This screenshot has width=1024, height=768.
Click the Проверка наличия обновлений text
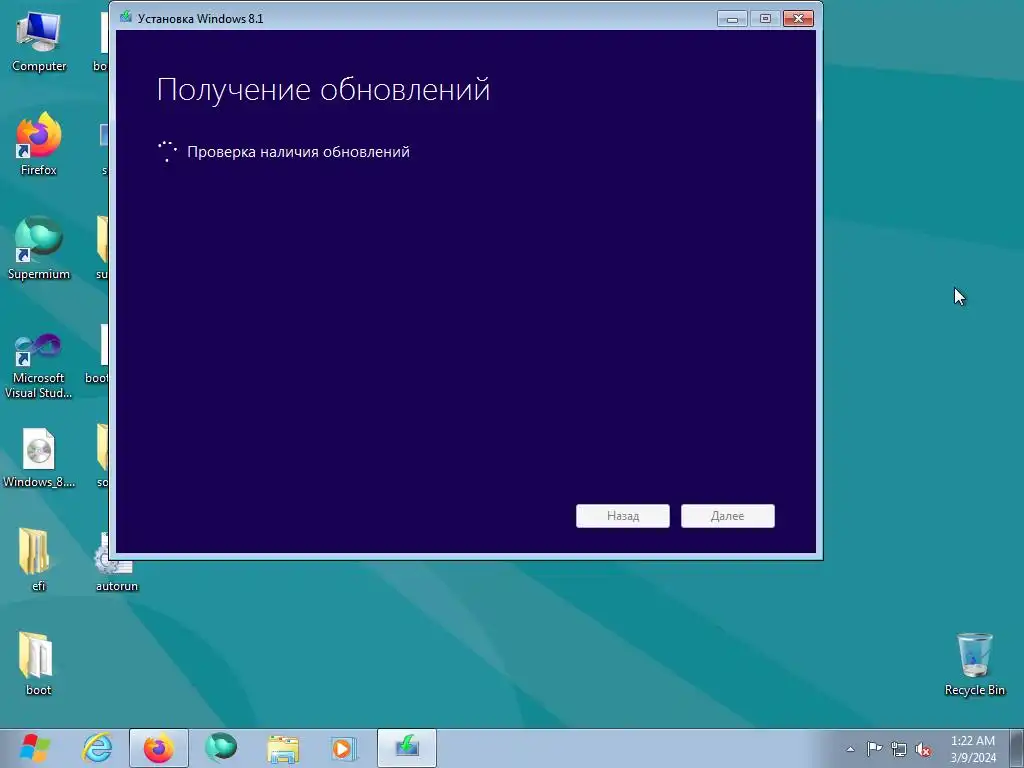tap(298, 152)
